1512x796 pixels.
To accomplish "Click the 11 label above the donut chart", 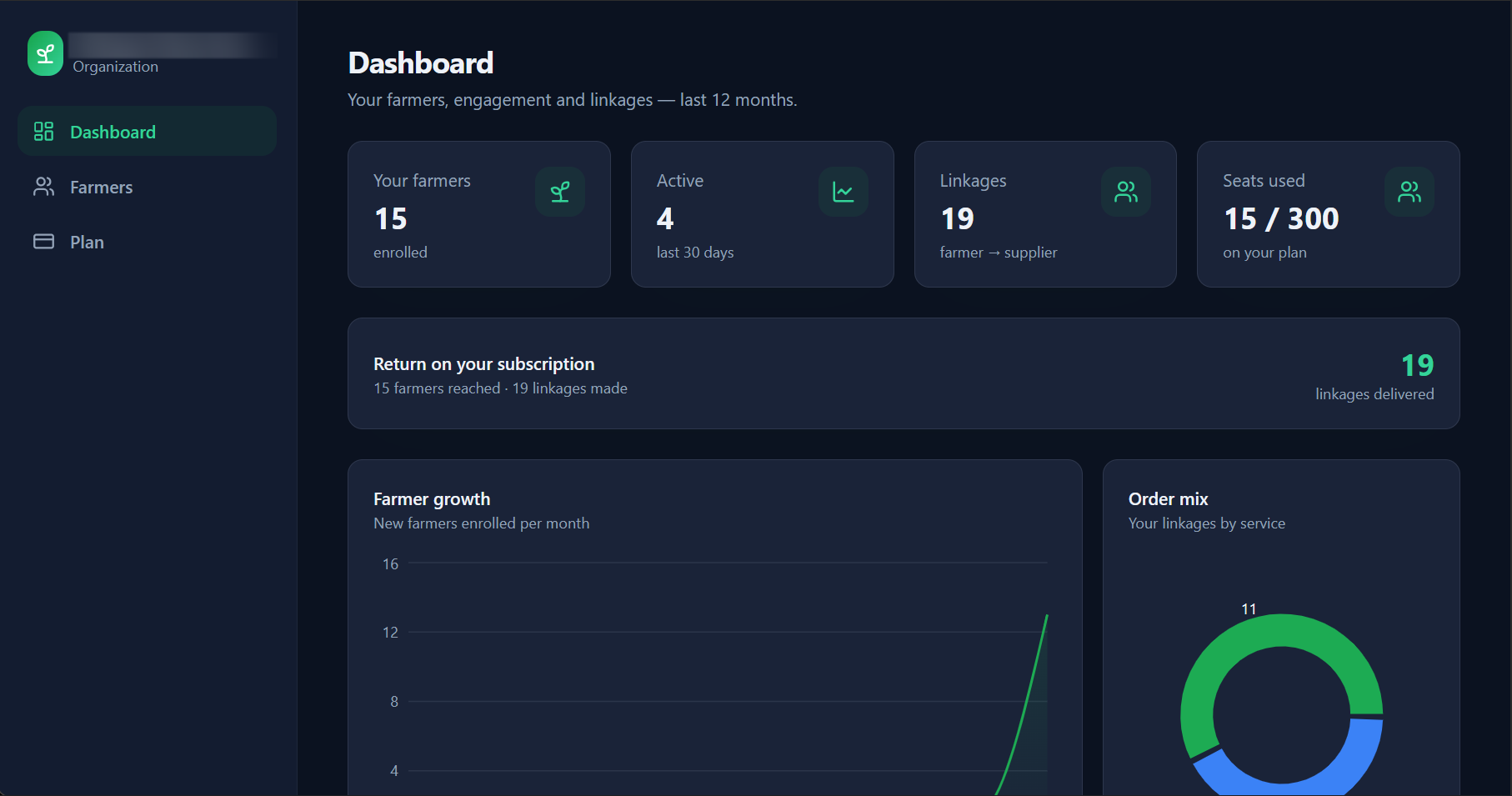I will point(1249,609).
